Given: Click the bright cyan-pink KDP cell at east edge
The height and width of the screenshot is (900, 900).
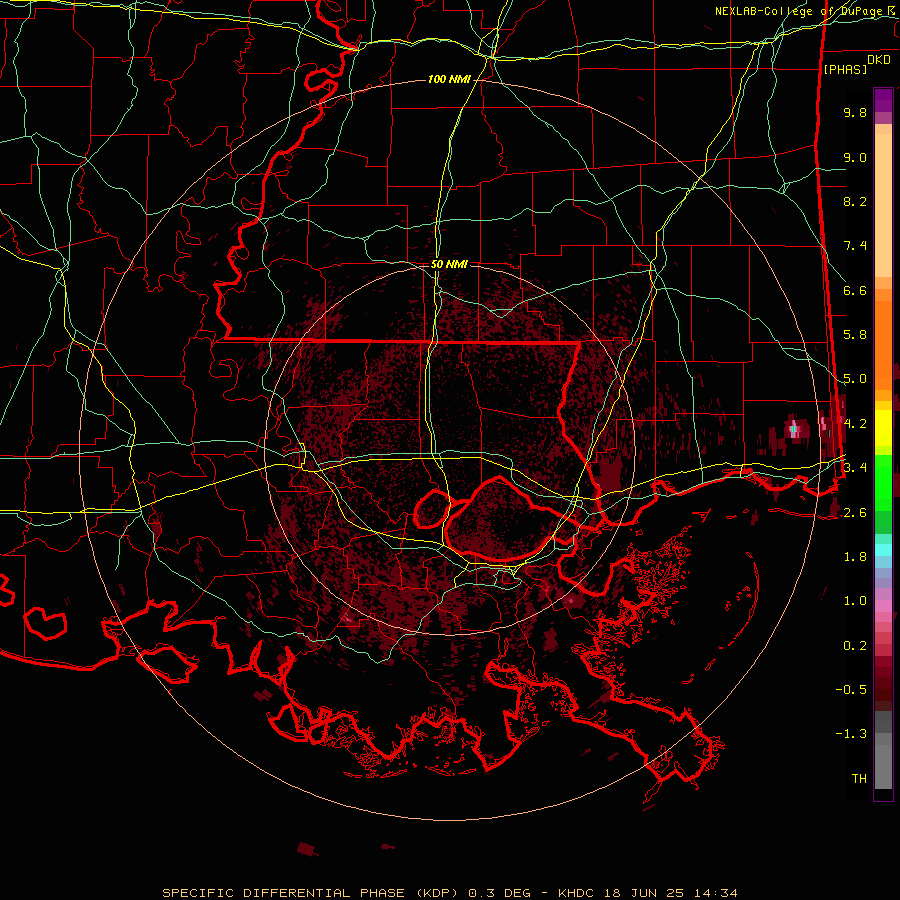Looking at the screenshot, I should click(795, 429).
